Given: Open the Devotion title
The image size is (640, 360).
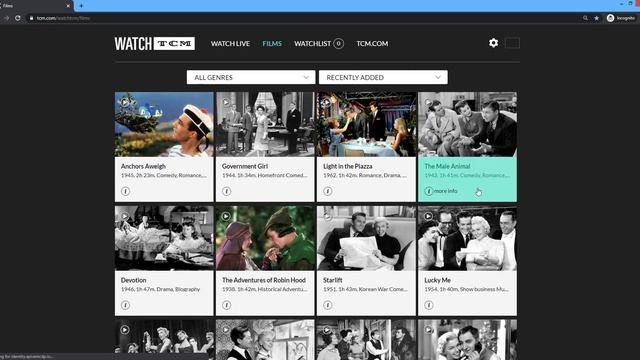Looking at the screenshot, I should tap(133, 280).
